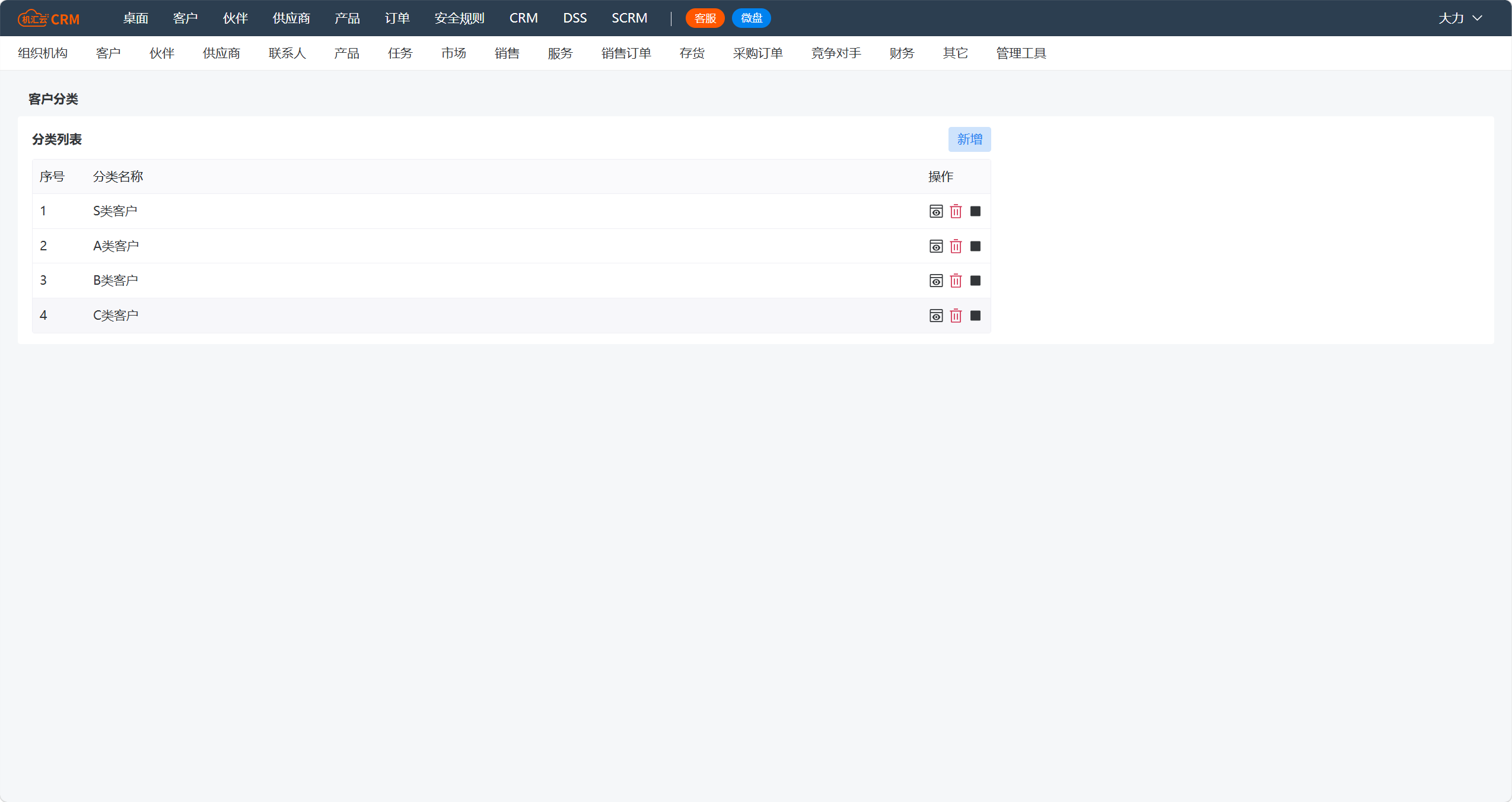Image resolution: width=1512 pixels, height=802 pixels.
Task: Click the black square icon for B类客户
Action: tap(975, 281)
